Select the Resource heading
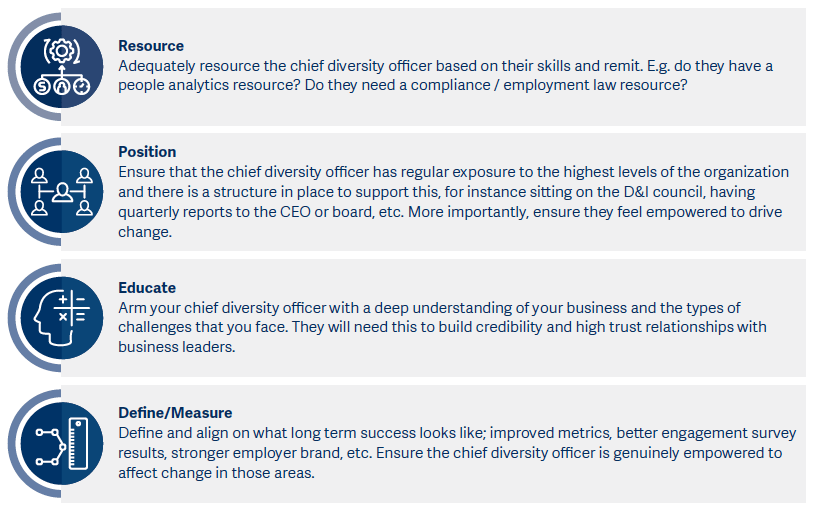 151,46
